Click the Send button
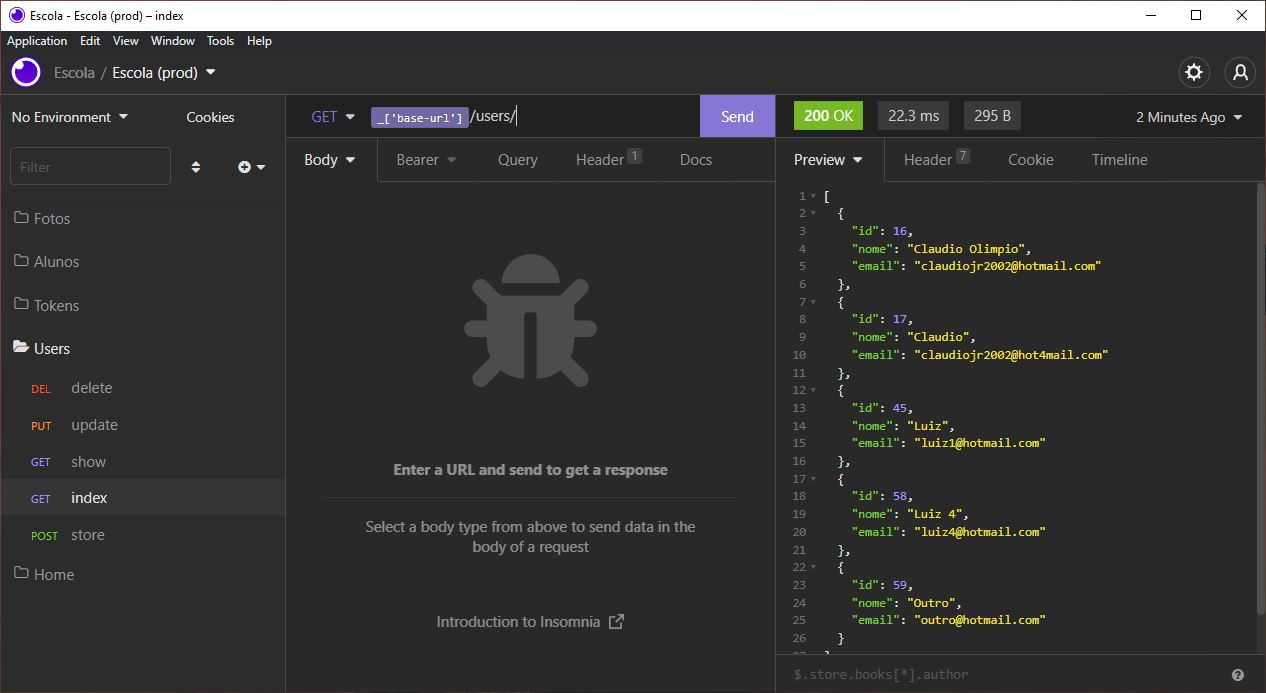Viewport: 1266px width, 693px height. click(737, 116)
